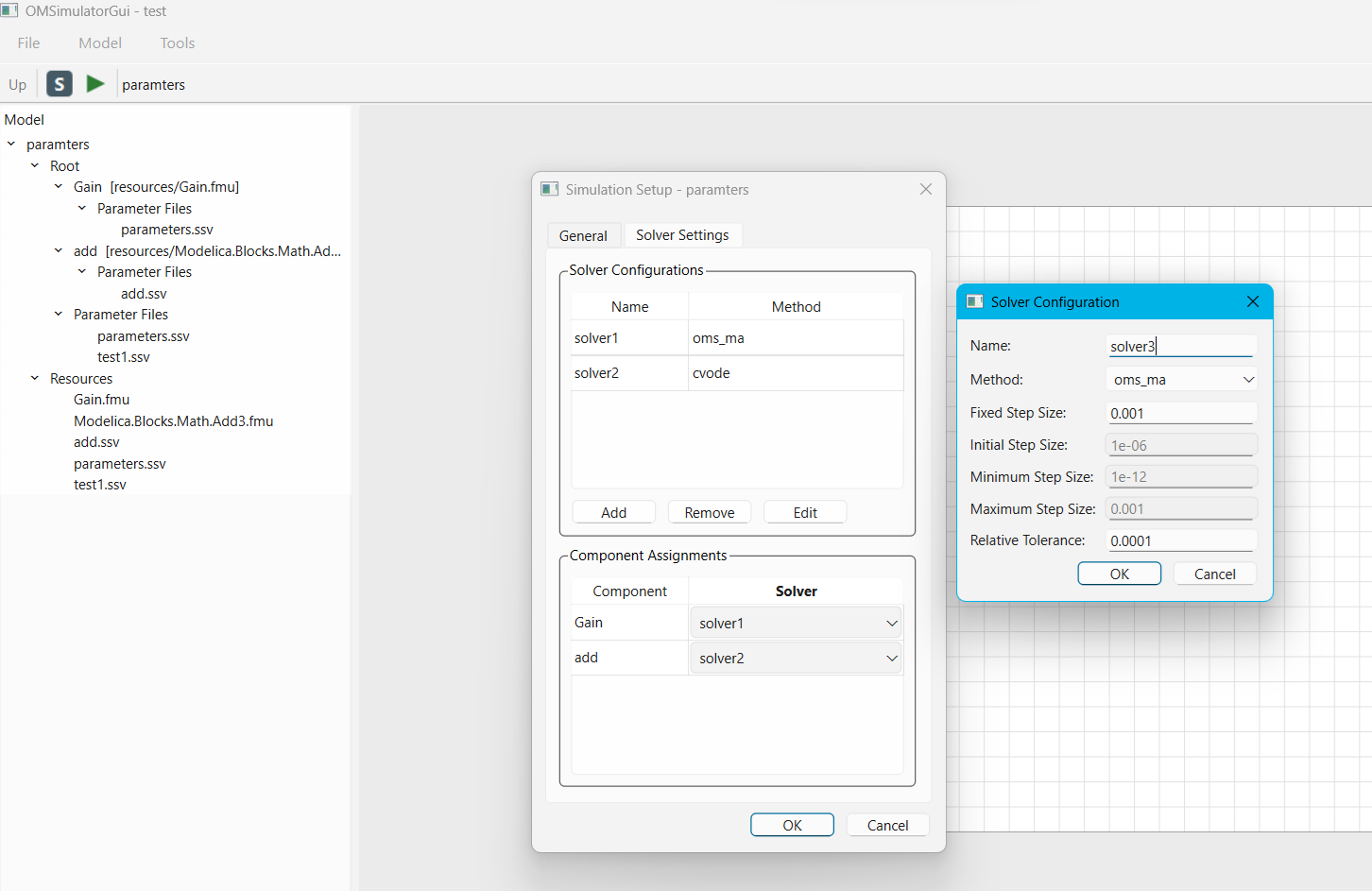Image resolution: width=1372 pixels, height=891 pixels.
Task: Select Modelica.Blocks.Math.Add3.fmu in the tree
Action: point(174,421)
